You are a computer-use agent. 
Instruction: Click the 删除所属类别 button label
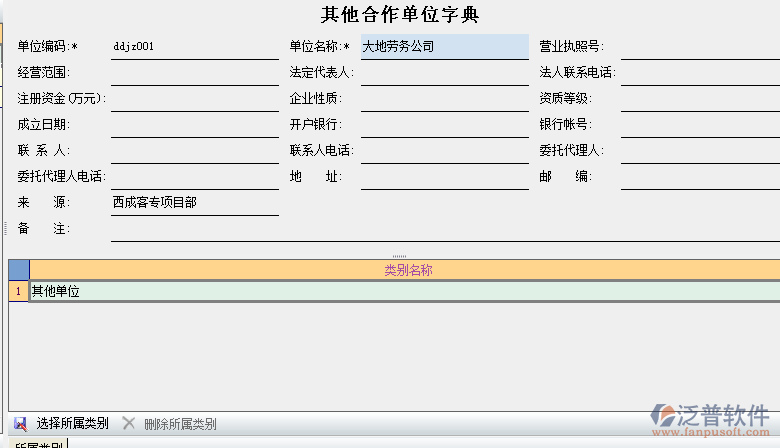click(x=180, y=424)
